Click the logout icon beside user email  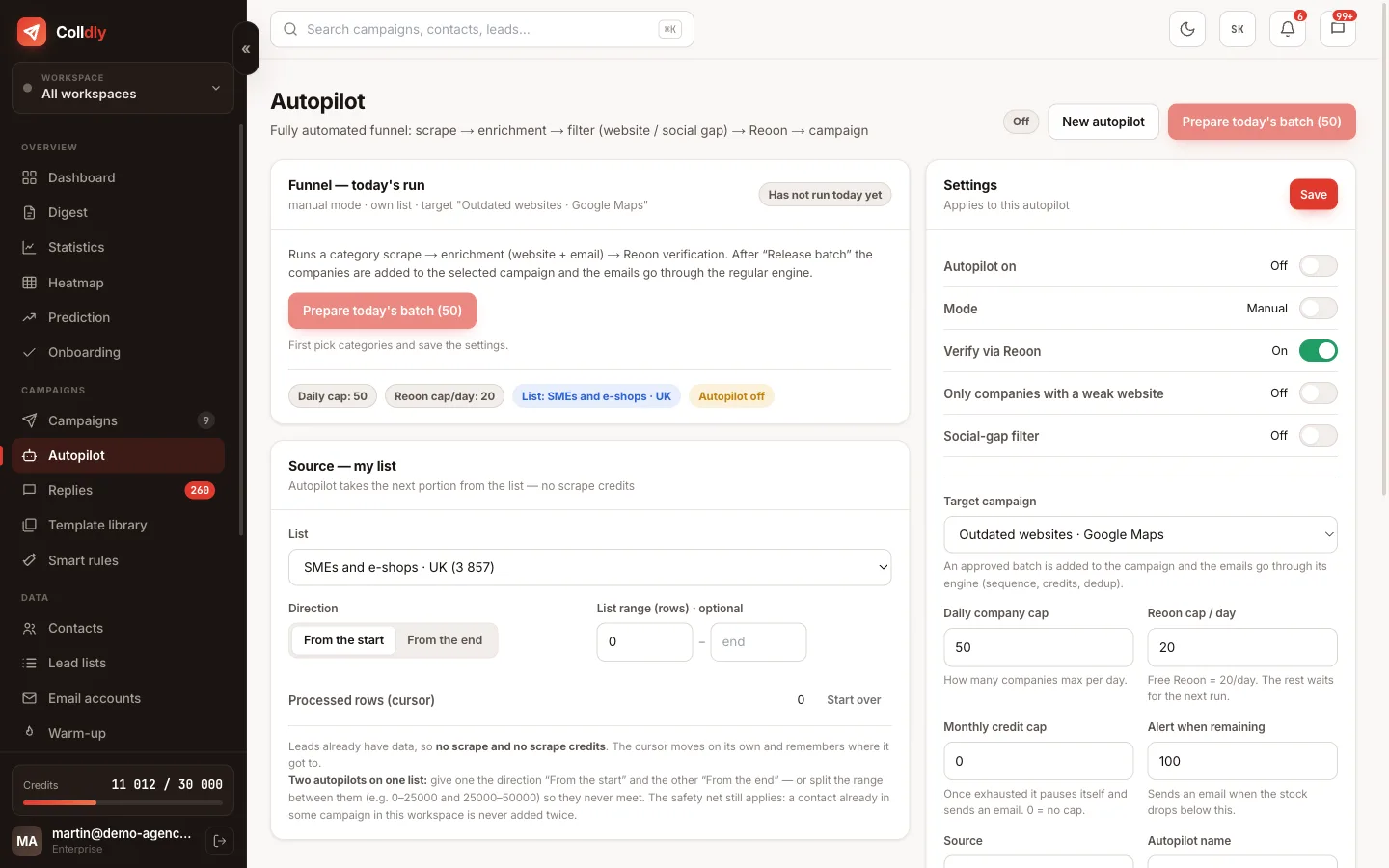point(220,841)
